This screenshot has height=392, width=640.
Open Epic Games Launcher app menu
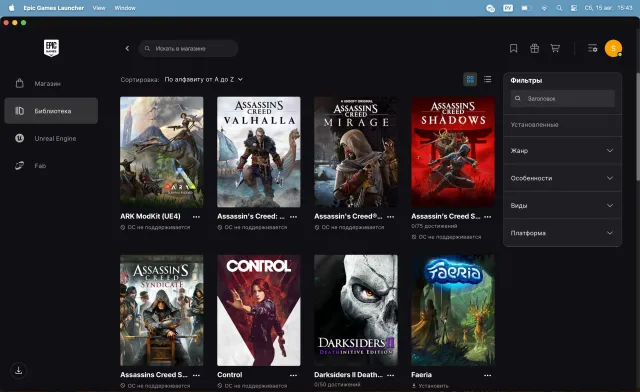(53, 8)
